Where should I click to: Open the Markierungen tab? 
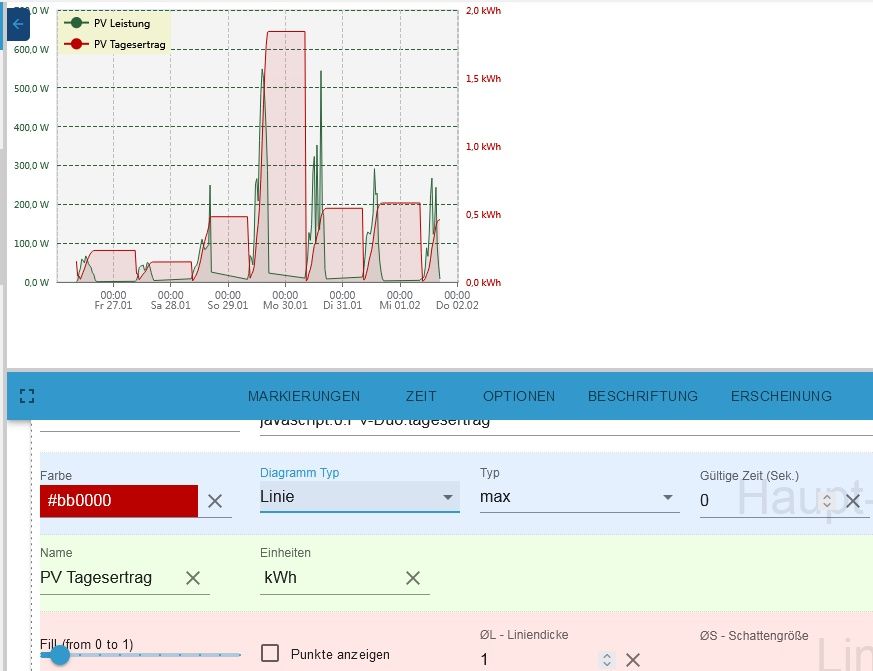(x=304, y=396)
